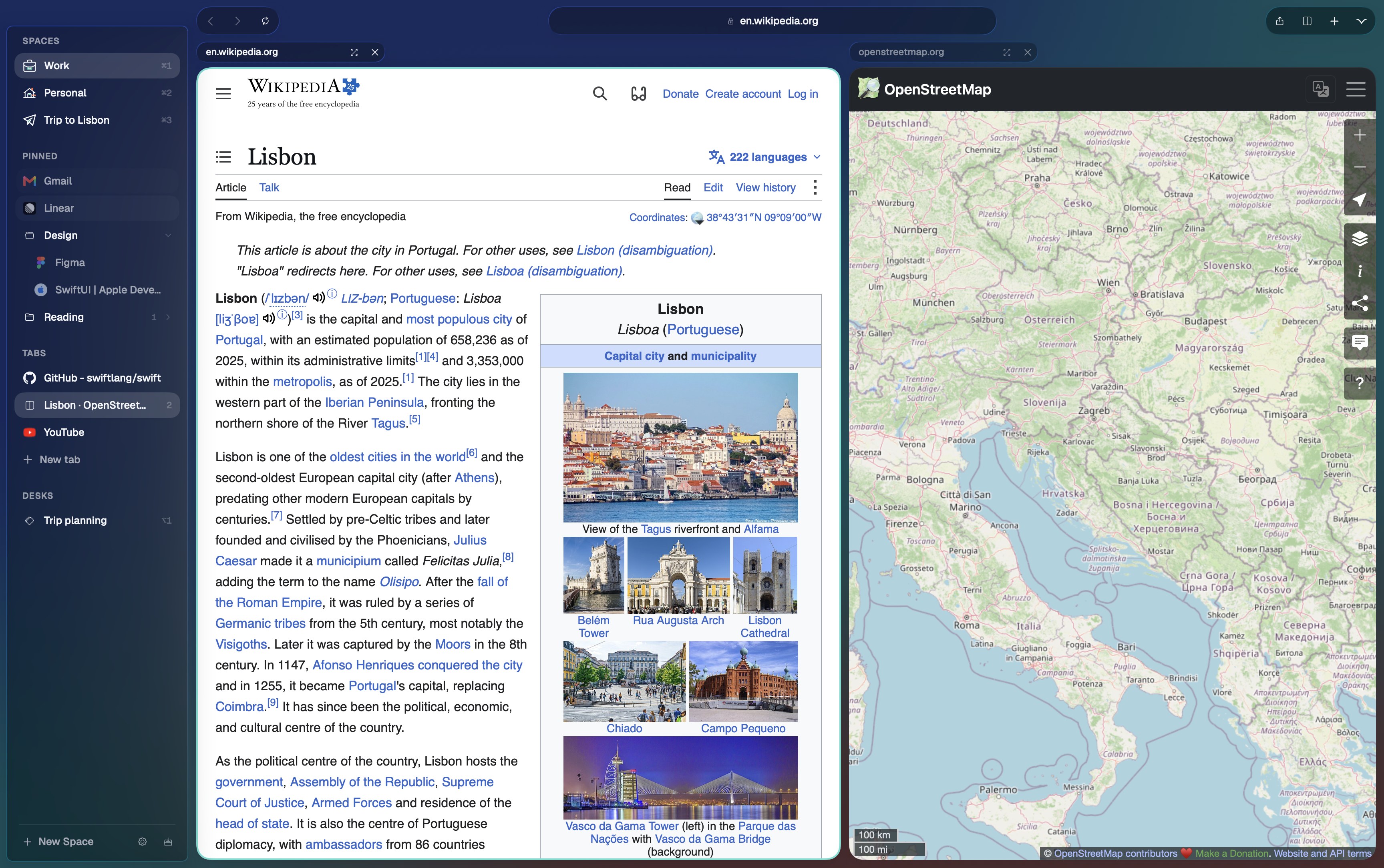Toggle the Lisbon table of contents
Viewport: 1384px width, 868px height.
[x=223, y=157]
